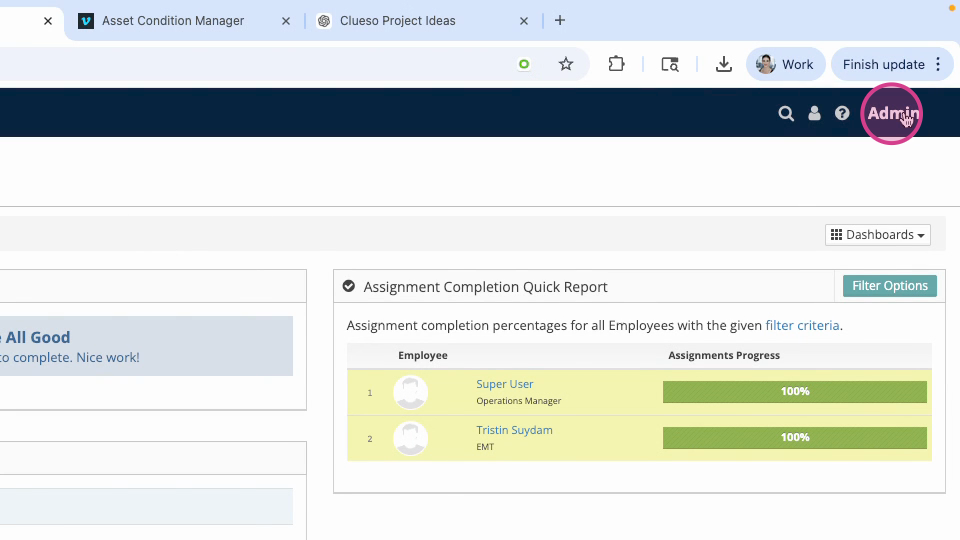
Task: Click the checkmark icon beside Assignment Completion Quick Report
Action: 348,286
